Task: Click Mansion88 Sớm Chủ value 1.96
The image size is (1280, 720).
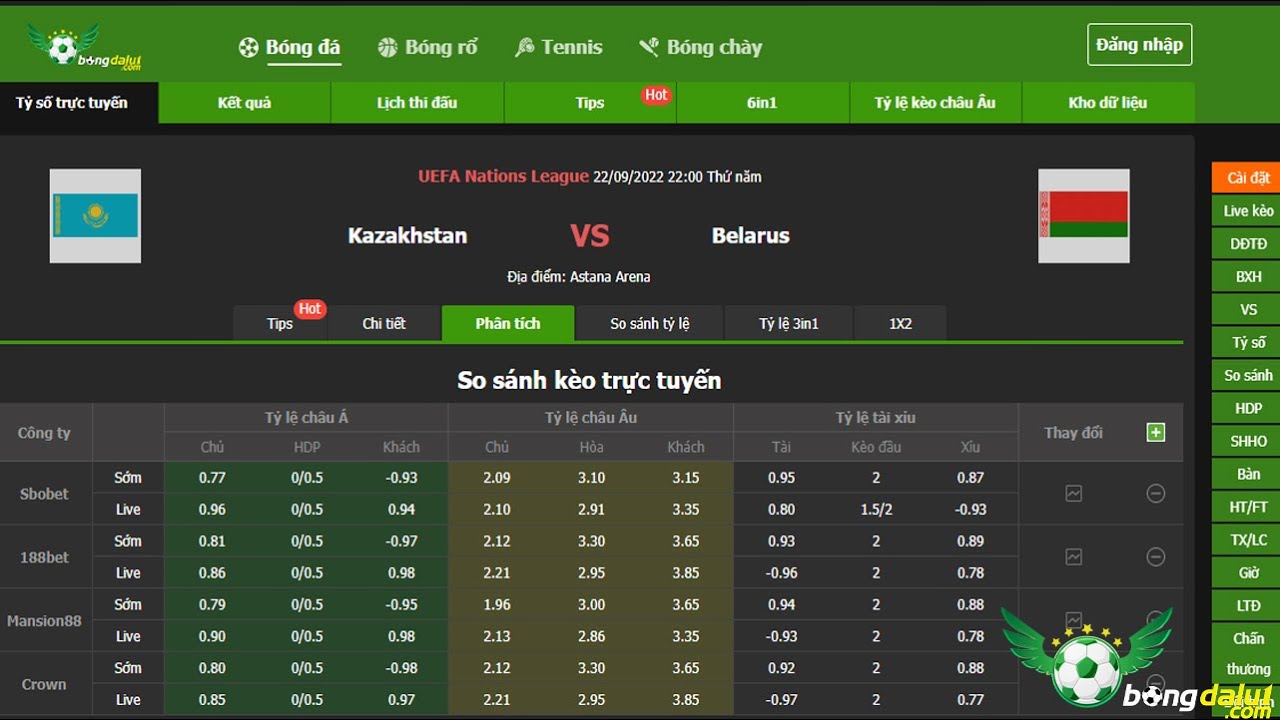Action: click(497, 604)
